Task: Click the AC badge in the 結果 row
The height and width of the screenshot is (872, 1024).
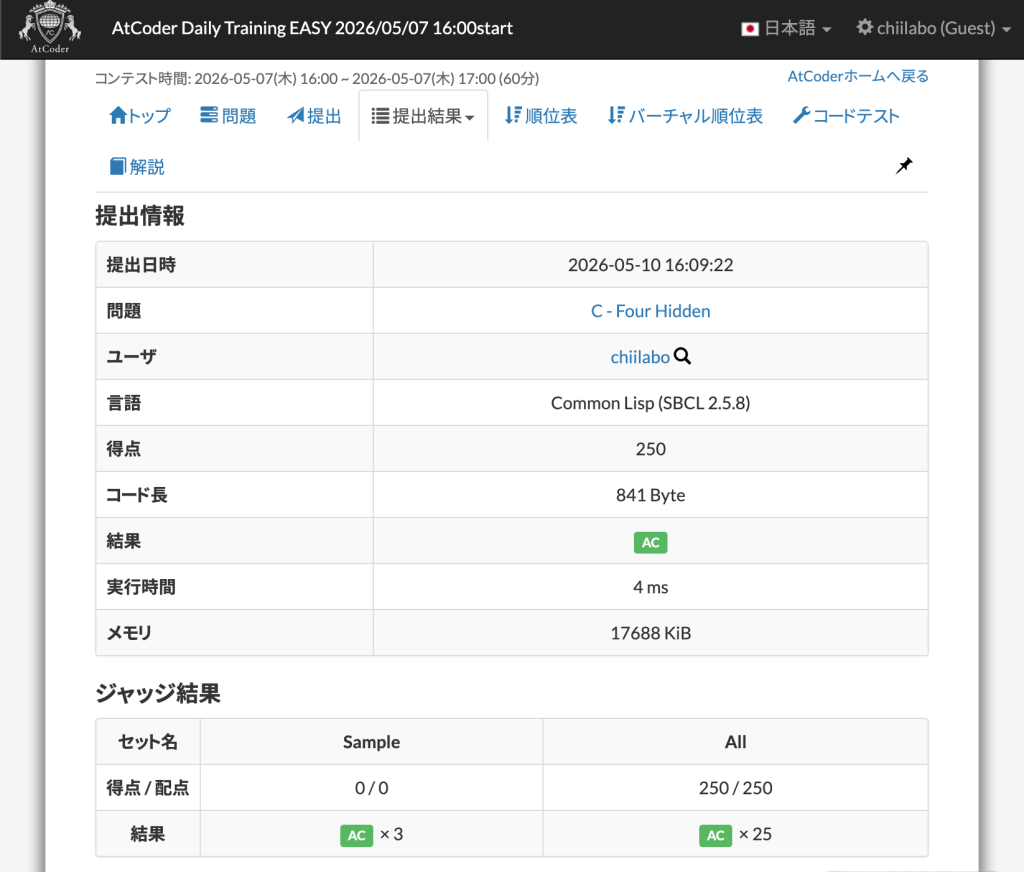Action: [x=650, y=542]
